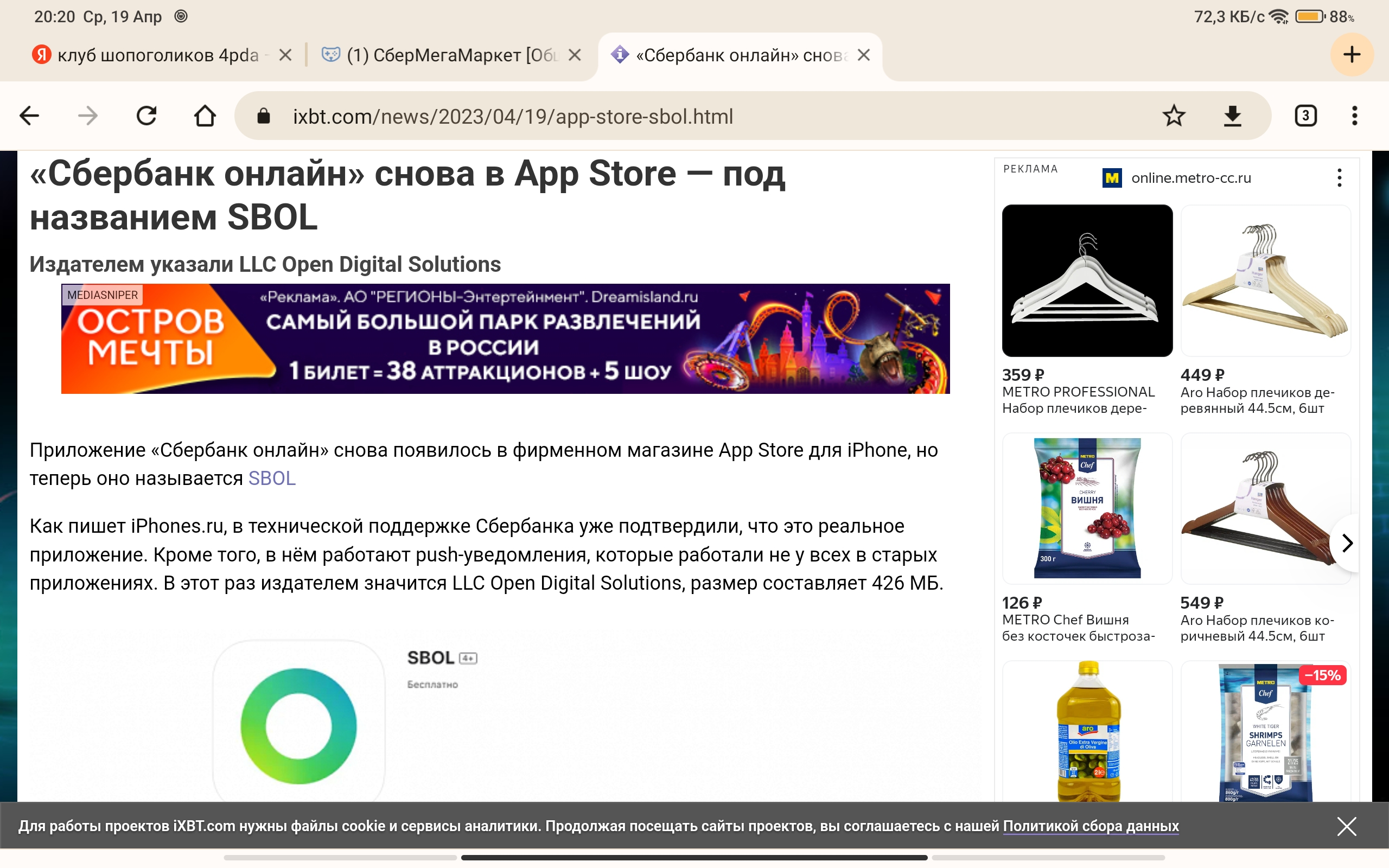Click the 549 ₽ price
The height and width of the screenshot is (868, 1389).
1202,603
